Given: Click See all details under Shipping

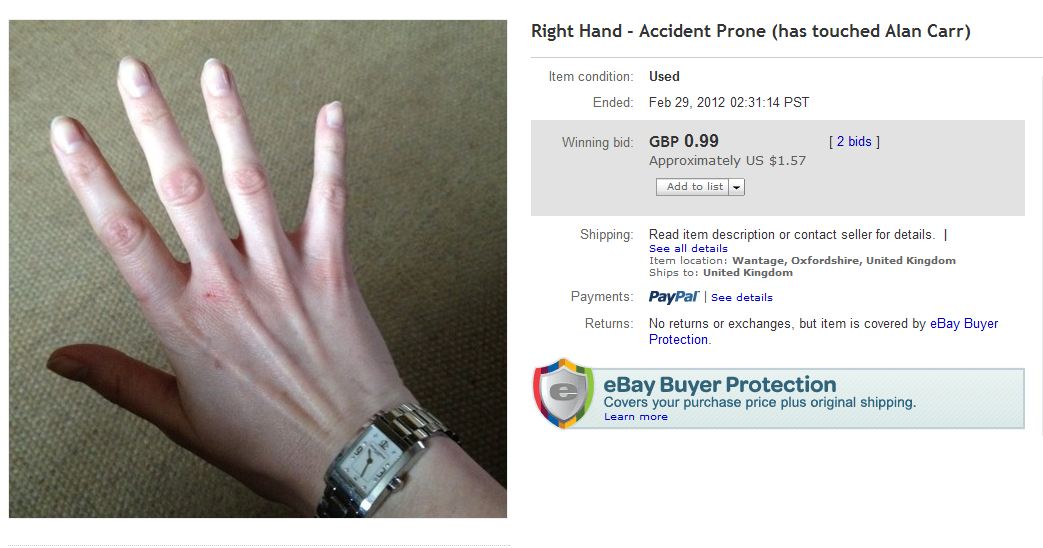Looking at the screenshot, I should click(x=688, y=248).
